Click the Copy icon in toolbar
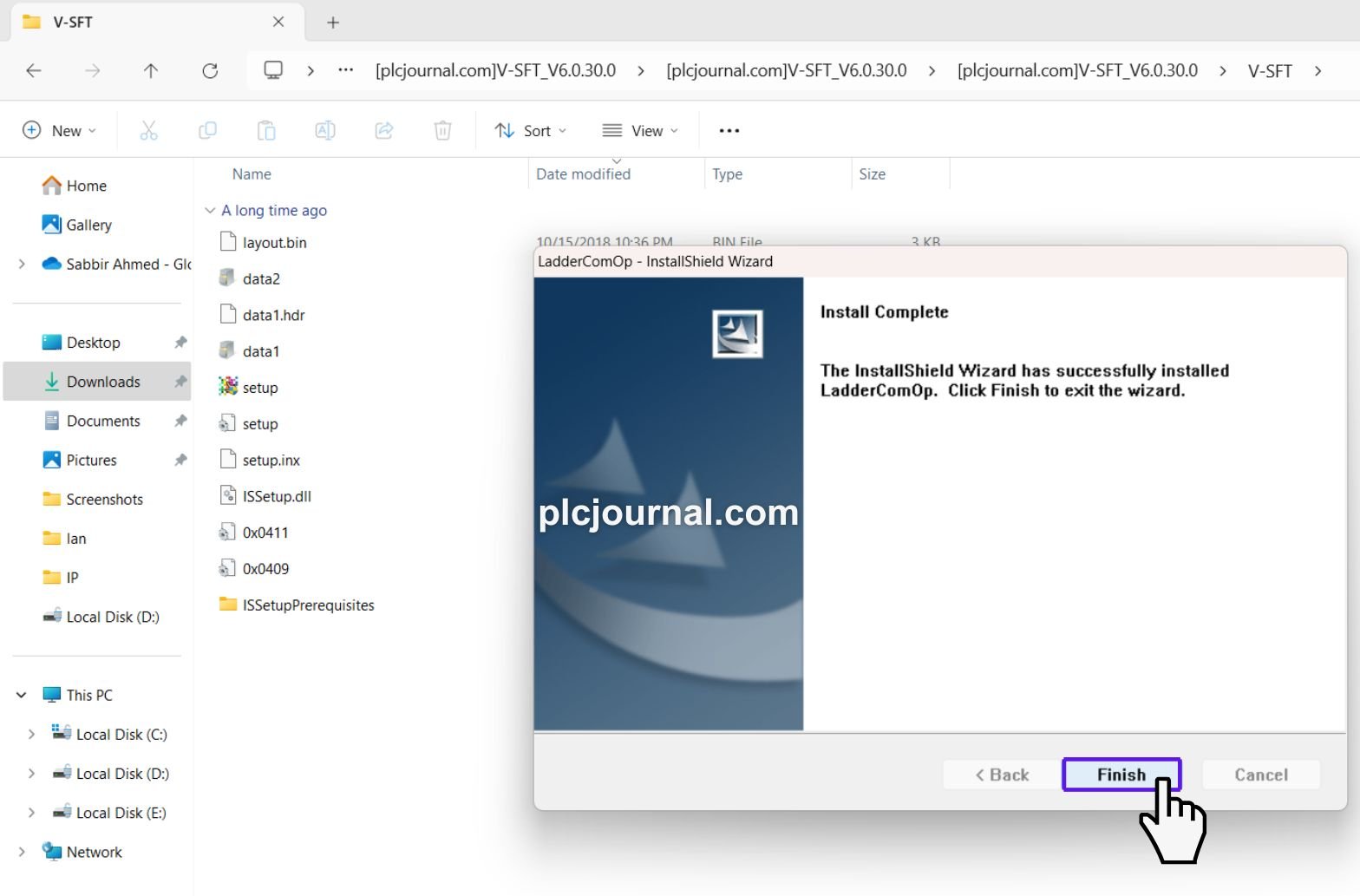This screenshot has height=896, width=1360. pos(207,130)
